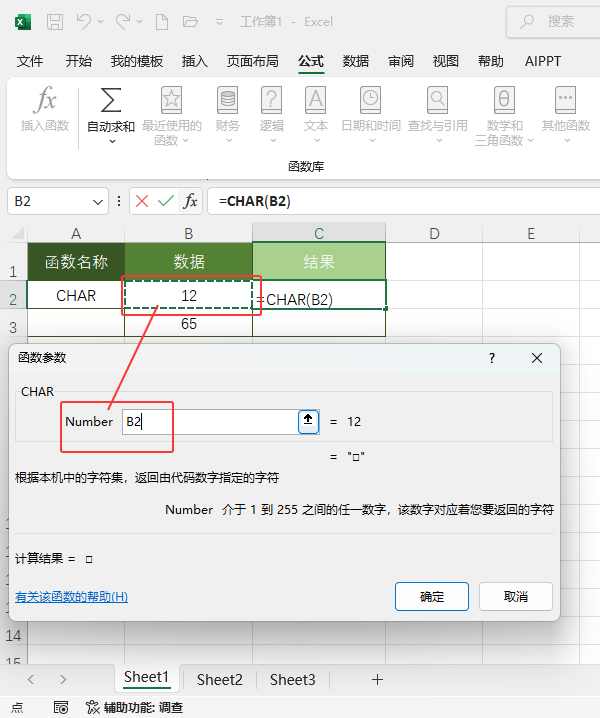Viewport: 600px width, 718px height.
Task: Click the 取消 button
Action: pyautogui.click(x=516, y=597)
